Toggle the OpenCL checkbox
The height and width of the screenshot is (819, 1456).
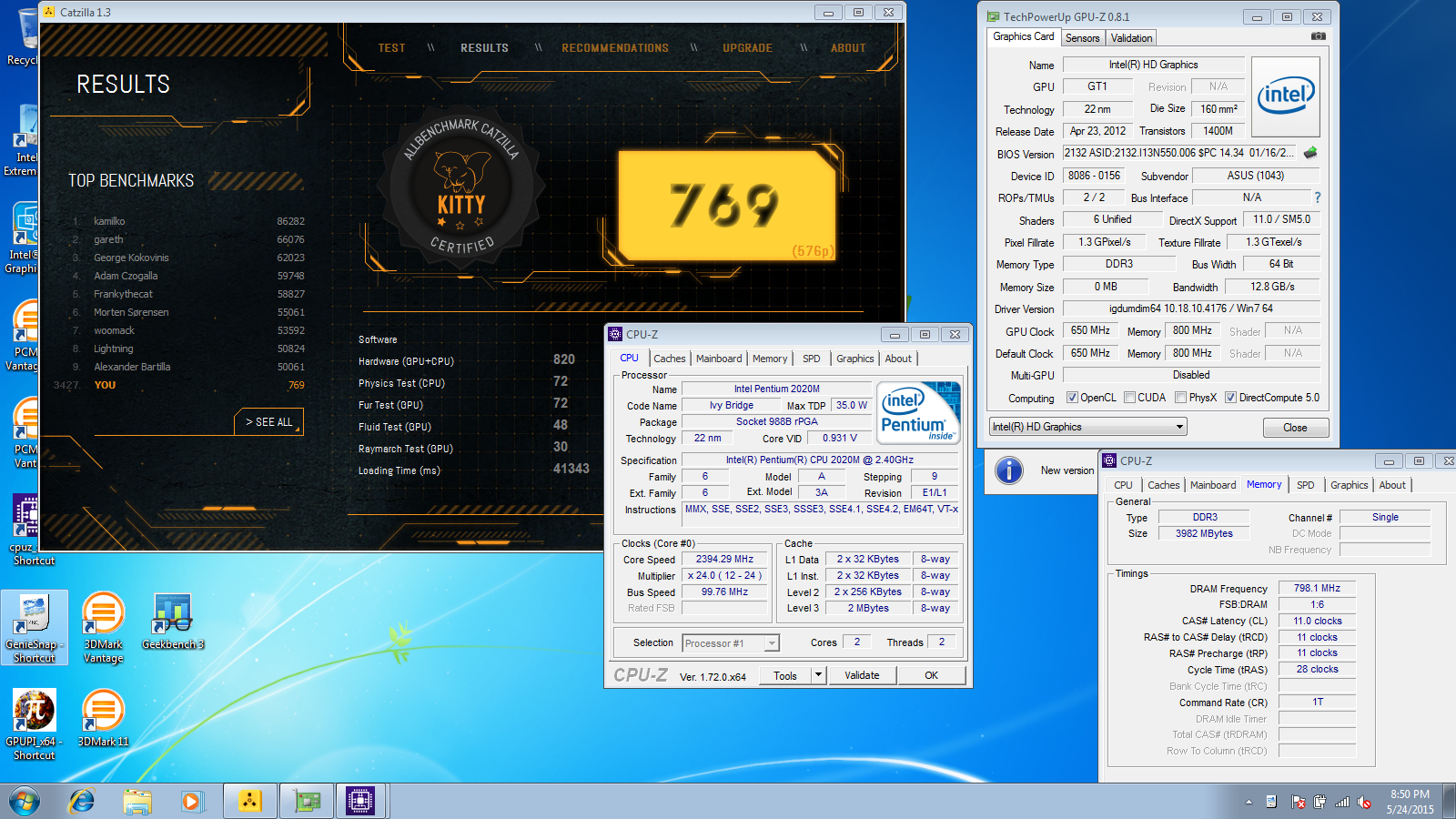click(1072, 398)
